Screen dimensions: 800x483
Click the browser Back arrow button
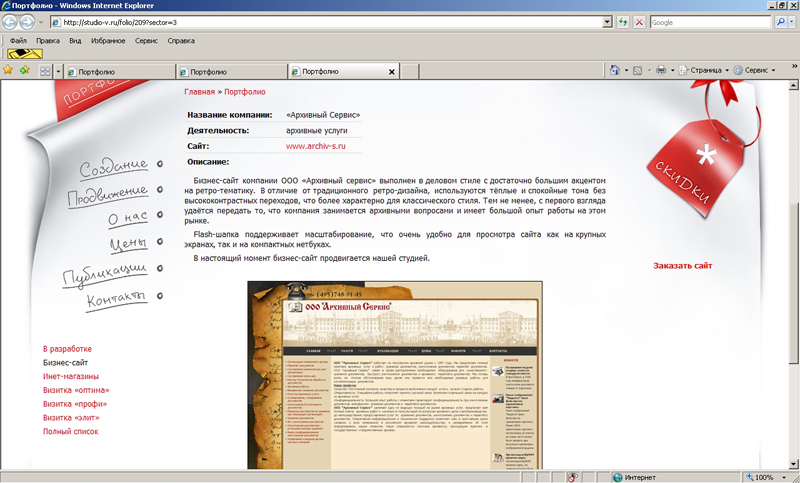point(10,22)
